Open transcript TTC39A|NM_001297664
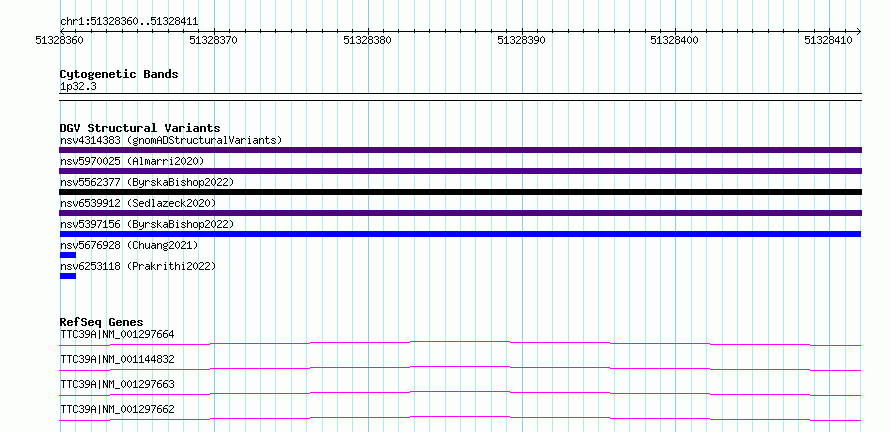Screen dimensions: 890x432 point(117,334)
